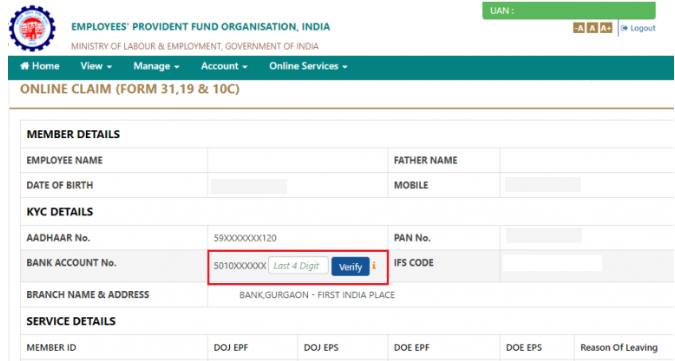Click the masked account number 5010XXXXXX
675x361 pixels.
240,266
